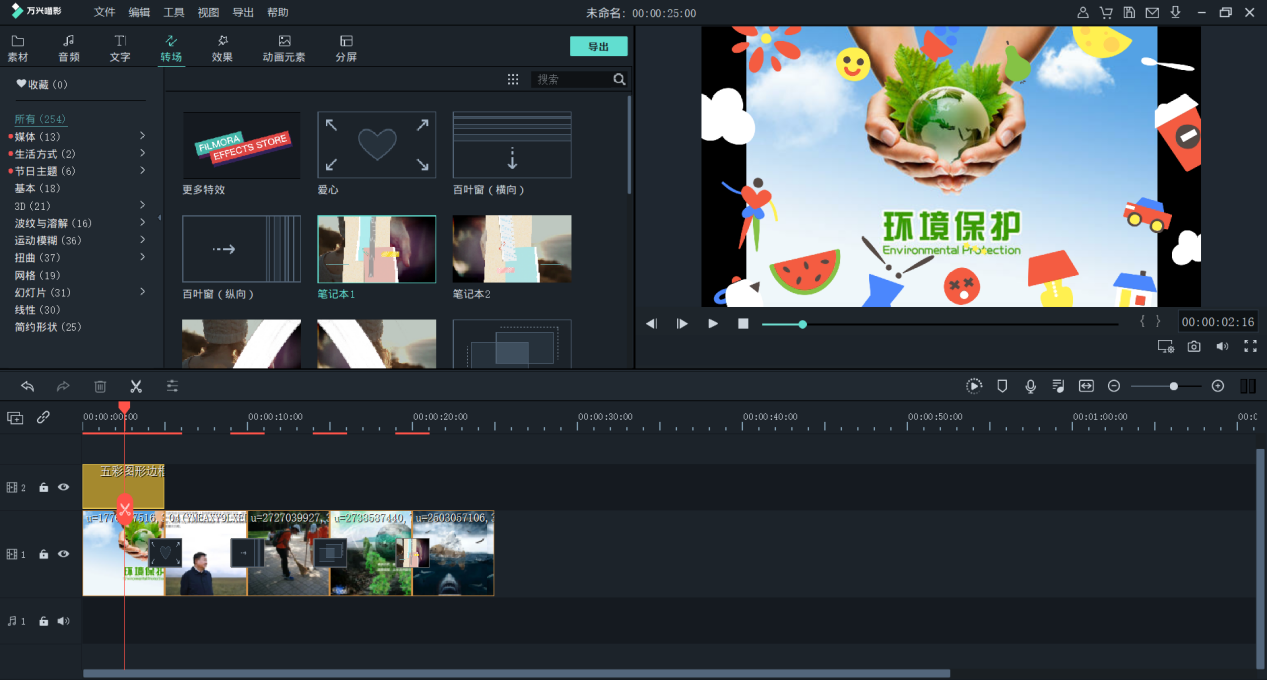The image size is (1267, 680).
Task: Click the record voiceover microphone icon
Action: tap(1030, 386)
